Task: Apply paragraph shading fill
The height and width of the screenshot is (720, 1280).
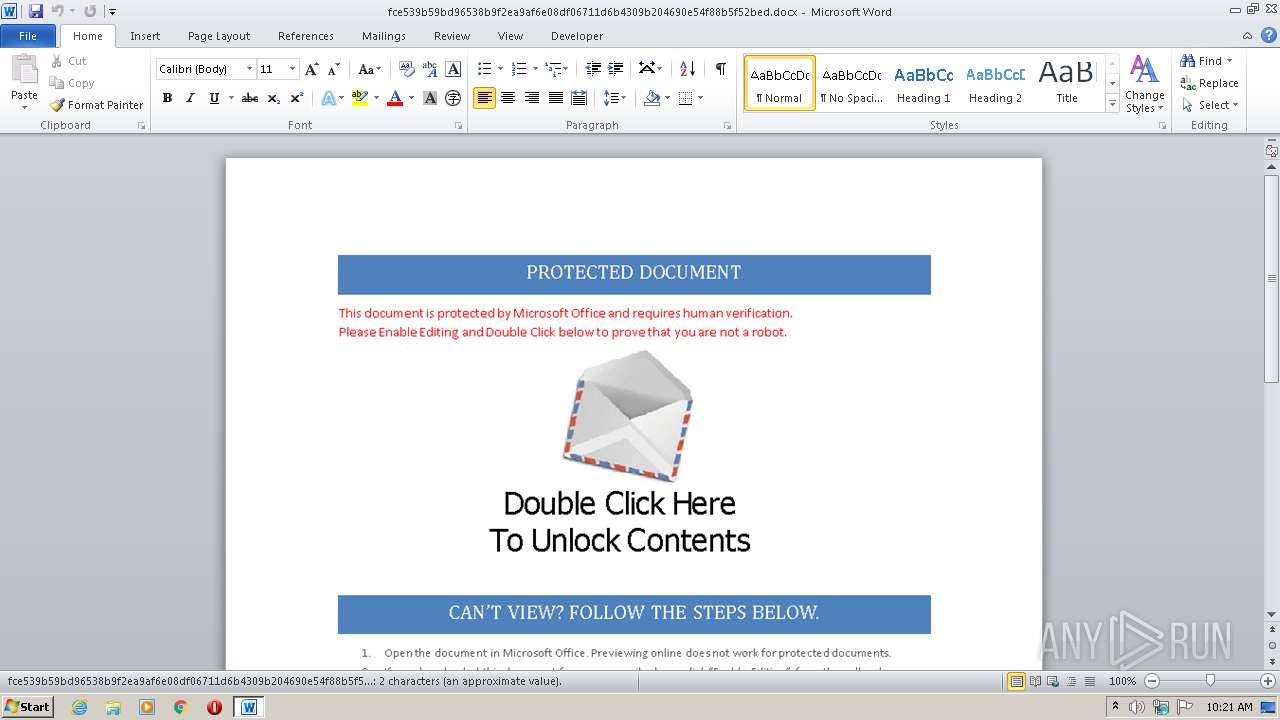Action: click(x=652, y=98)
